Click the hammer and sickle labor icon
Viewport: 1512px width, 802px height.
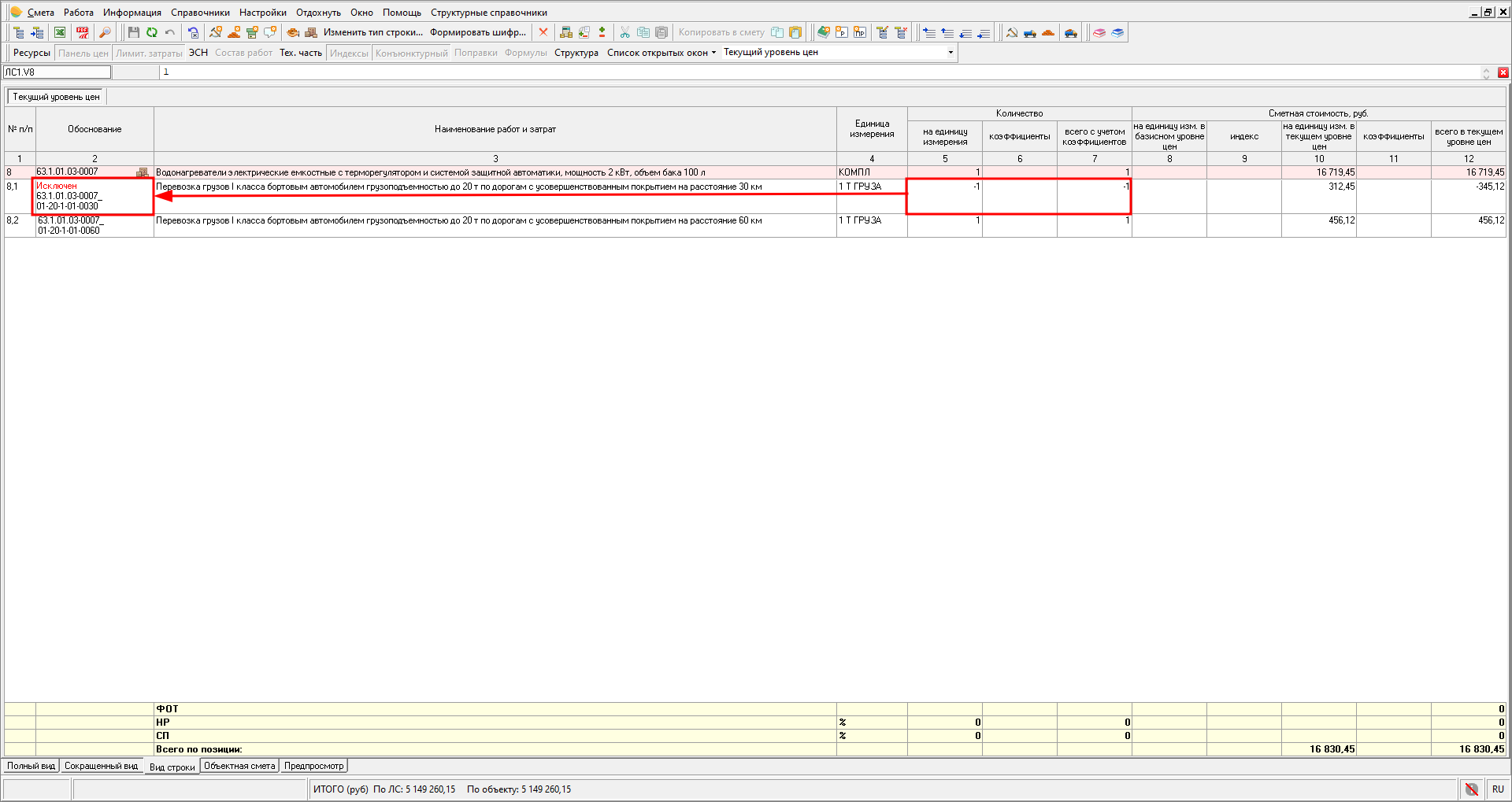1012,32
